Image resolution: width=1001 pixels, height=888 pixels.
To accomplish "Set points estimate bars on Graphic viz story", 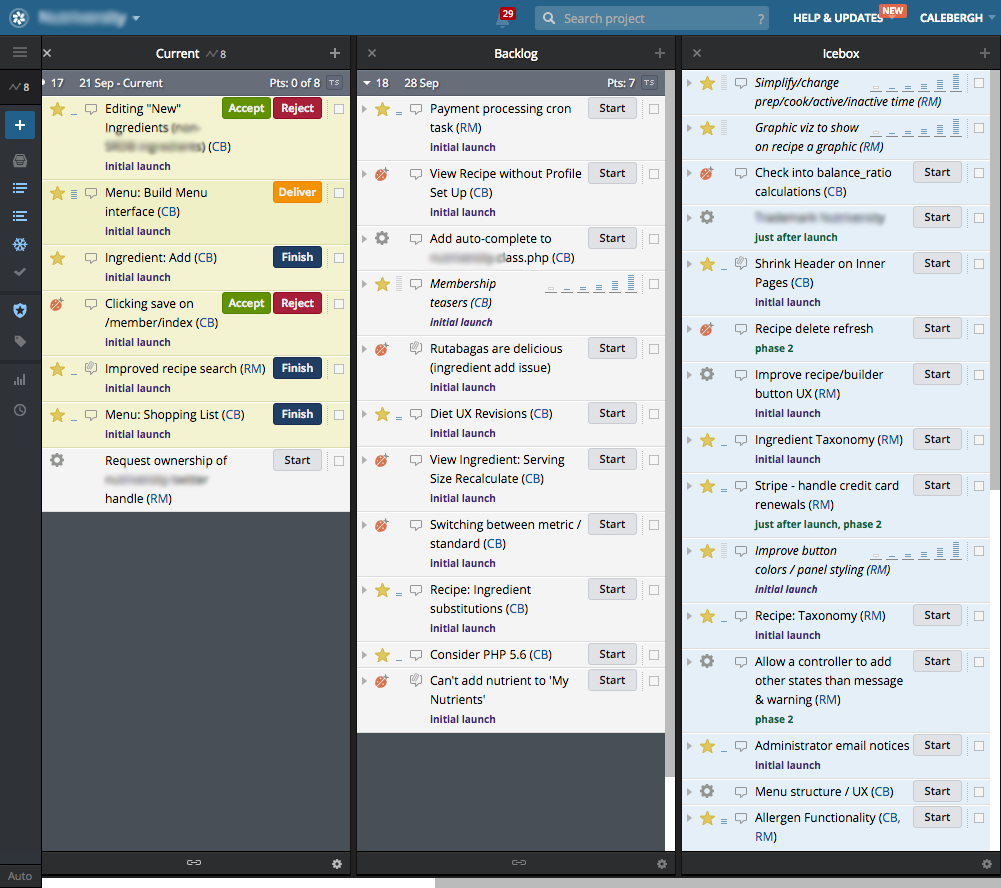I will pos(915,128).
